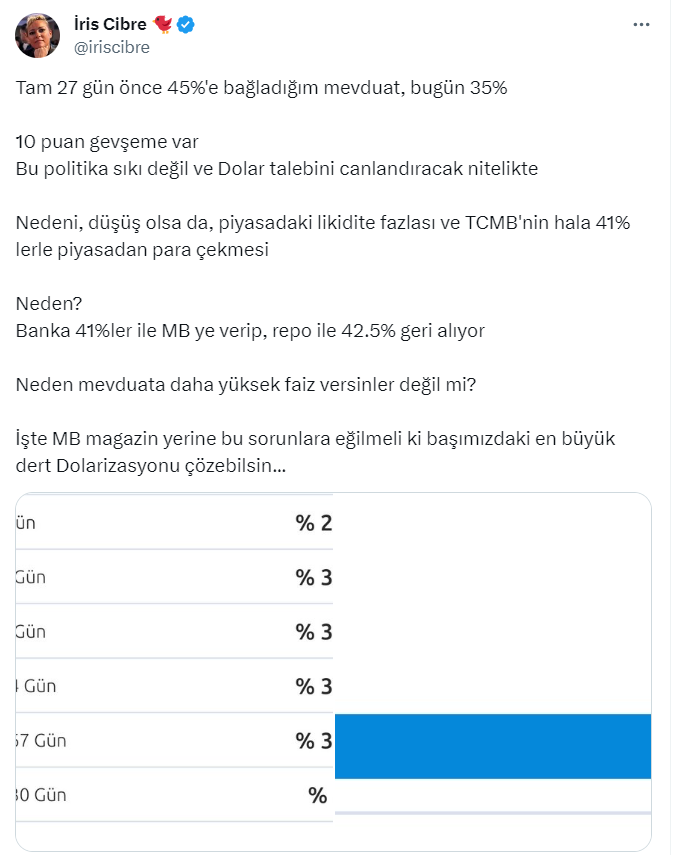The image size is (674, 855).
Task: Open İris Cibre's profile picture
Action: pos(36,36)
